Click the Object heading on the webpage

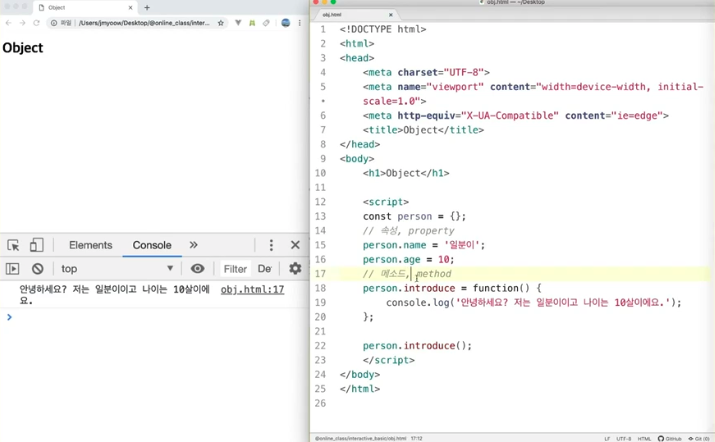tap(22, 48)
